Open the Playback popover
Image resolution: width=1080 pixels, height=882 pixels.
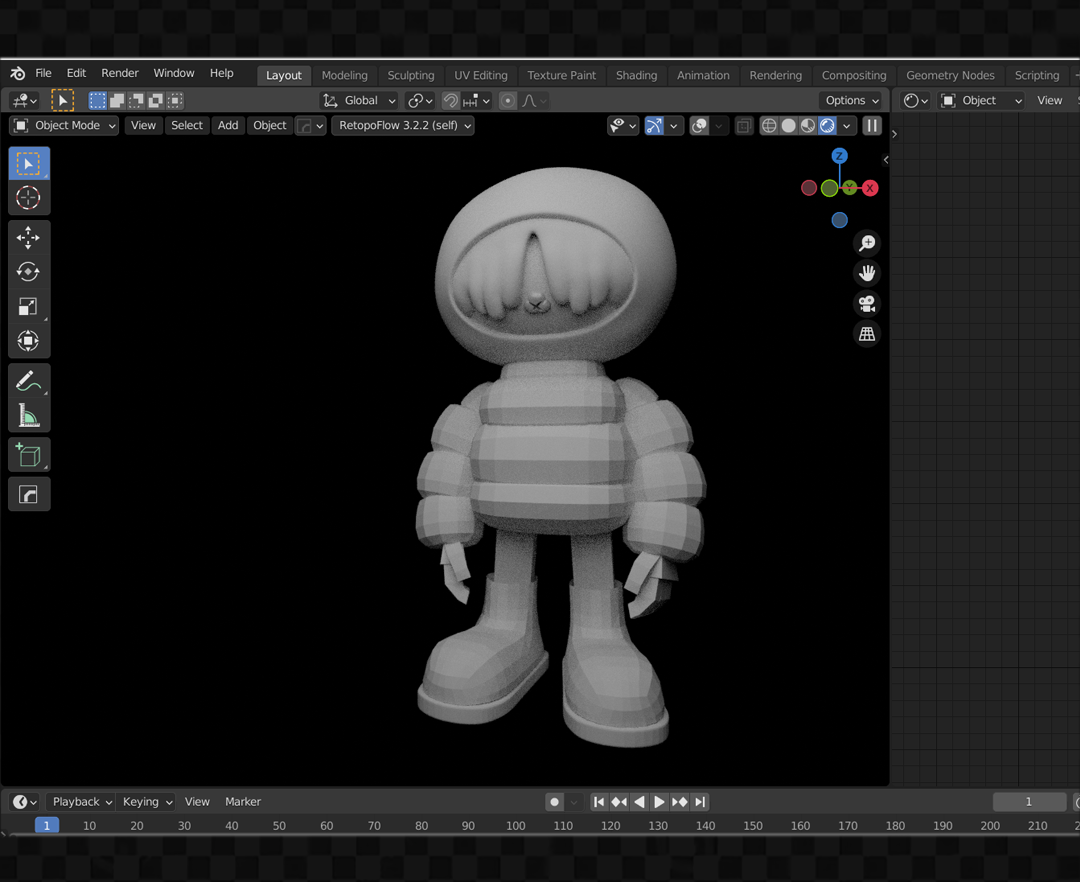(82, 801)
